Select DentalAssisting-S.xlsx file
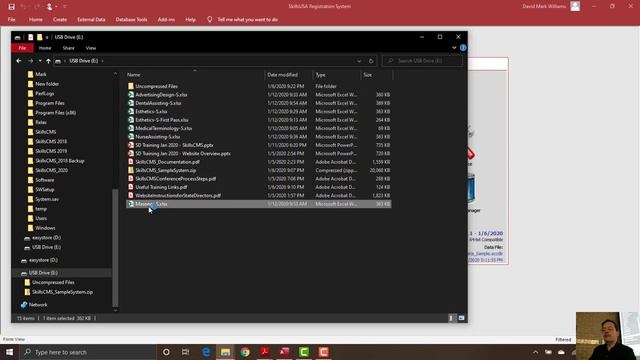This screenshot has height=360, width=640. click(158, 103)
